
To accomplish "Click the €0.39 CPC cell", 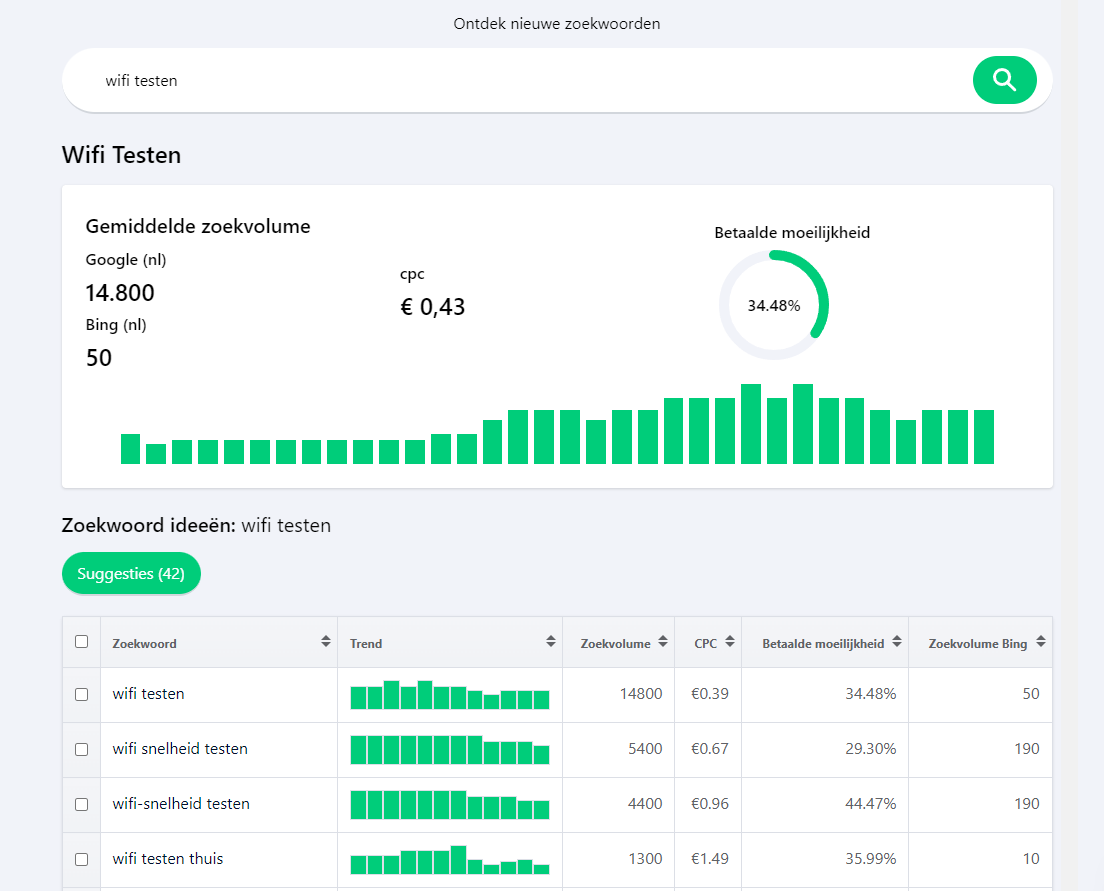I will tap(710, 694).
